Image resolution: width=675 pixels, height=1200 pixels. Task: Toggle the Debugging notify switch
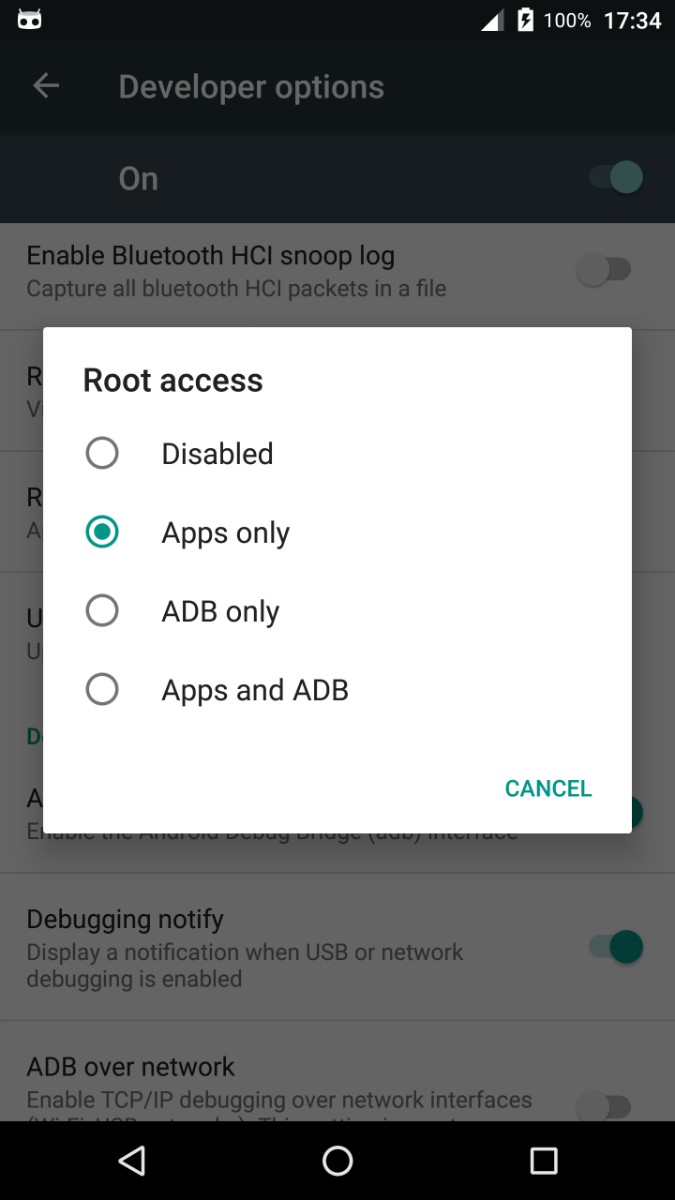tap(614, 946)
